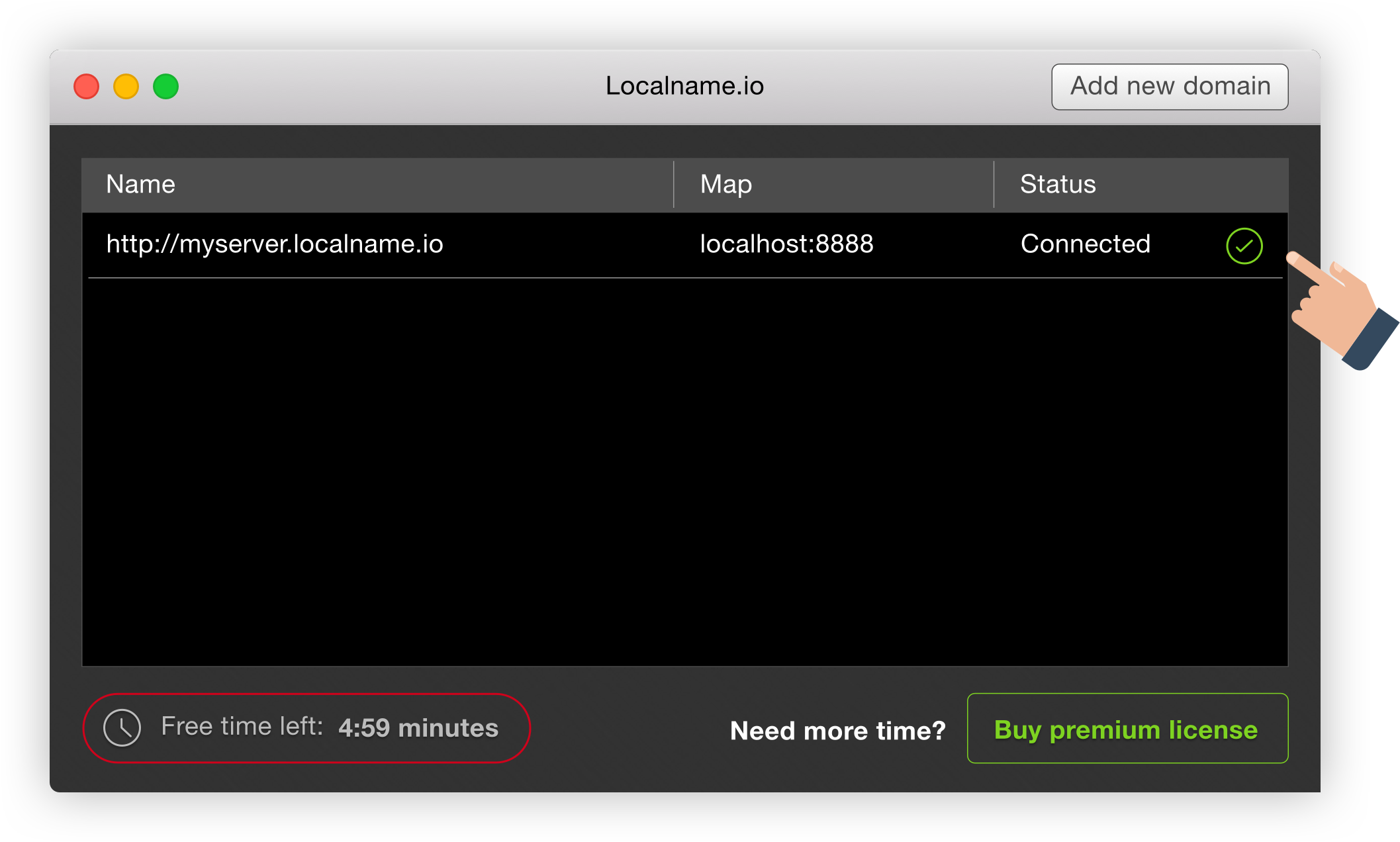Screen dimensions: 1400x842
Task: Click the empty domain list area
Action: pos(684,470)
